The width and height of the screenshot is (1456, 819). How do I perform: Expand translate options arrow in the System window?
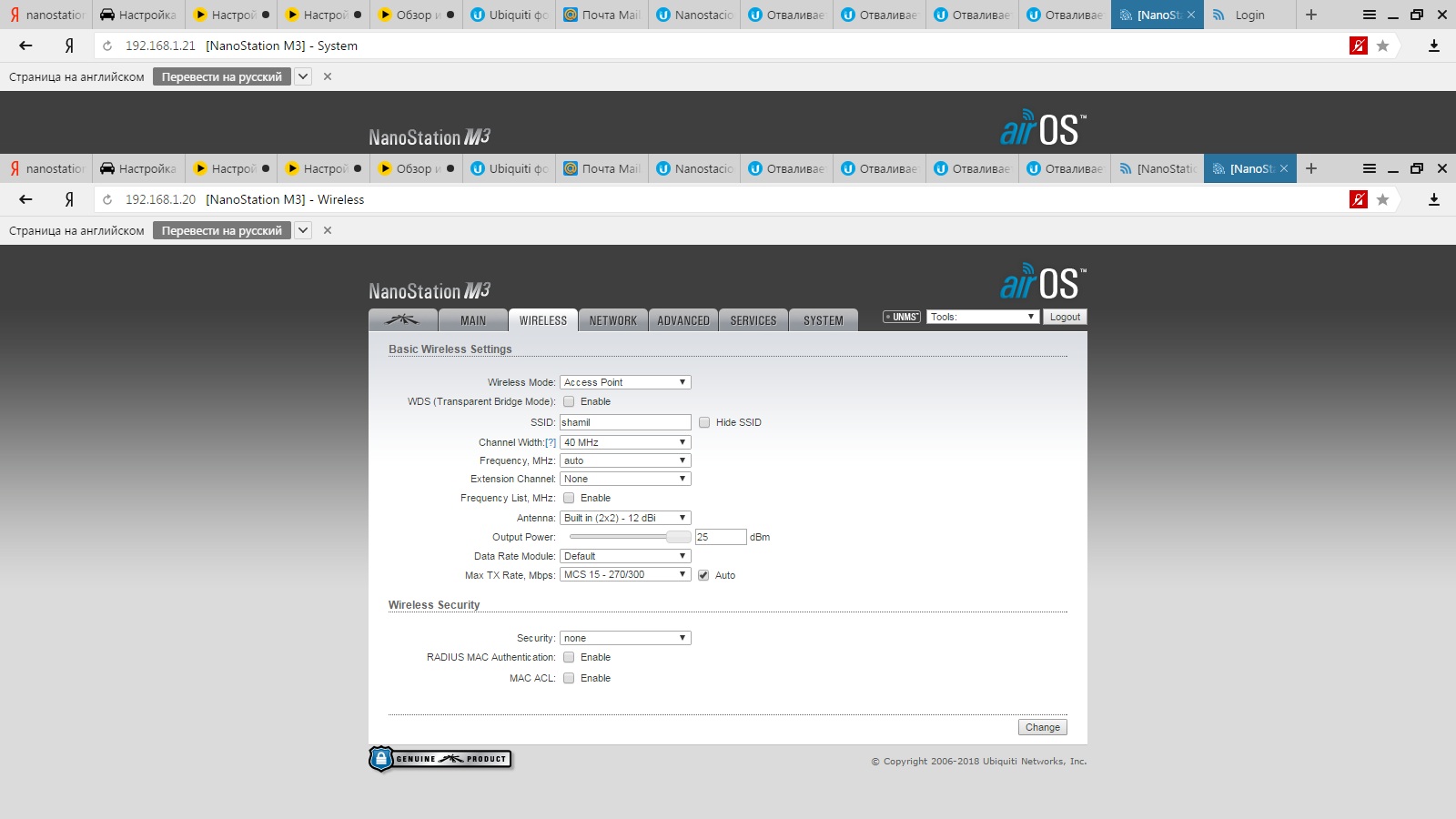[303, 76]
